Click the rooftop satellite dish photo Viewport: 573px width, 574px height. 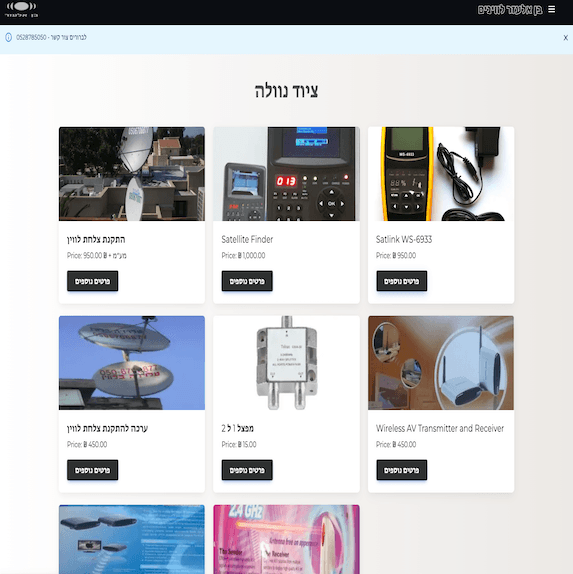pos(132,174)
